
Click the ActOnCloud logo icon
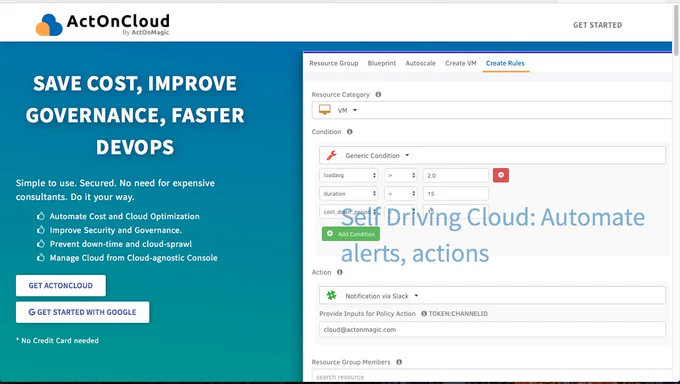49,25
